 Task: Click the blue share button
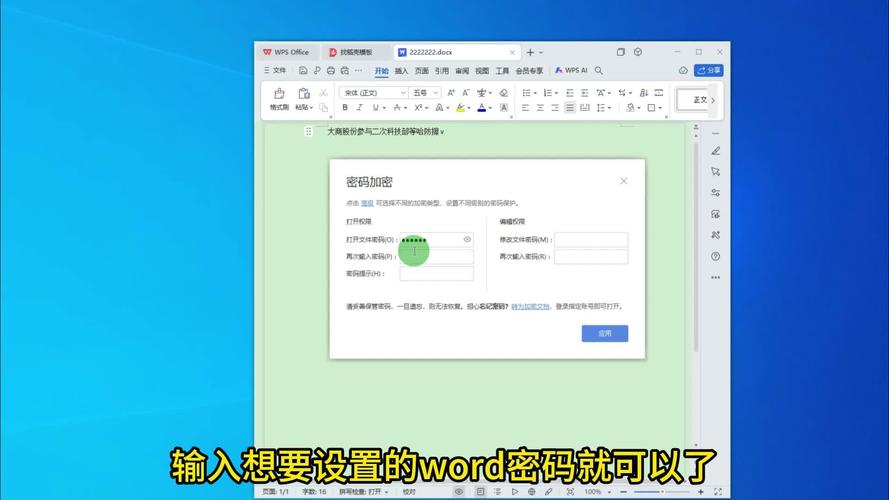click(x=709, y=70)
